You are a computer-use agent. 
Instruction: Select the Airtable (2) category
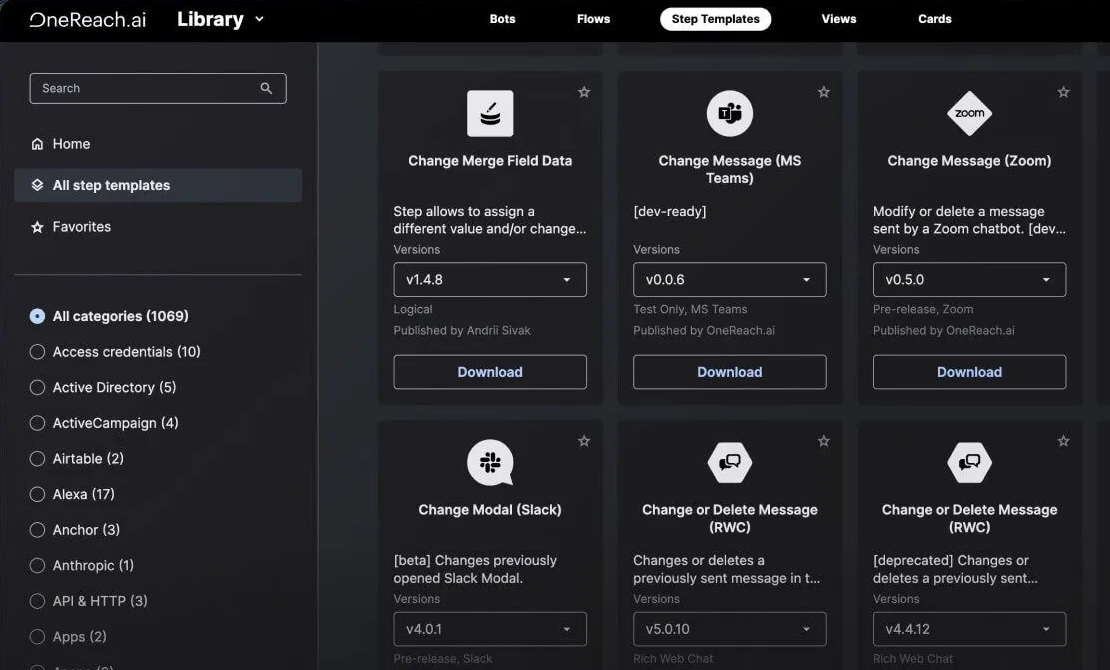[38, 459]
